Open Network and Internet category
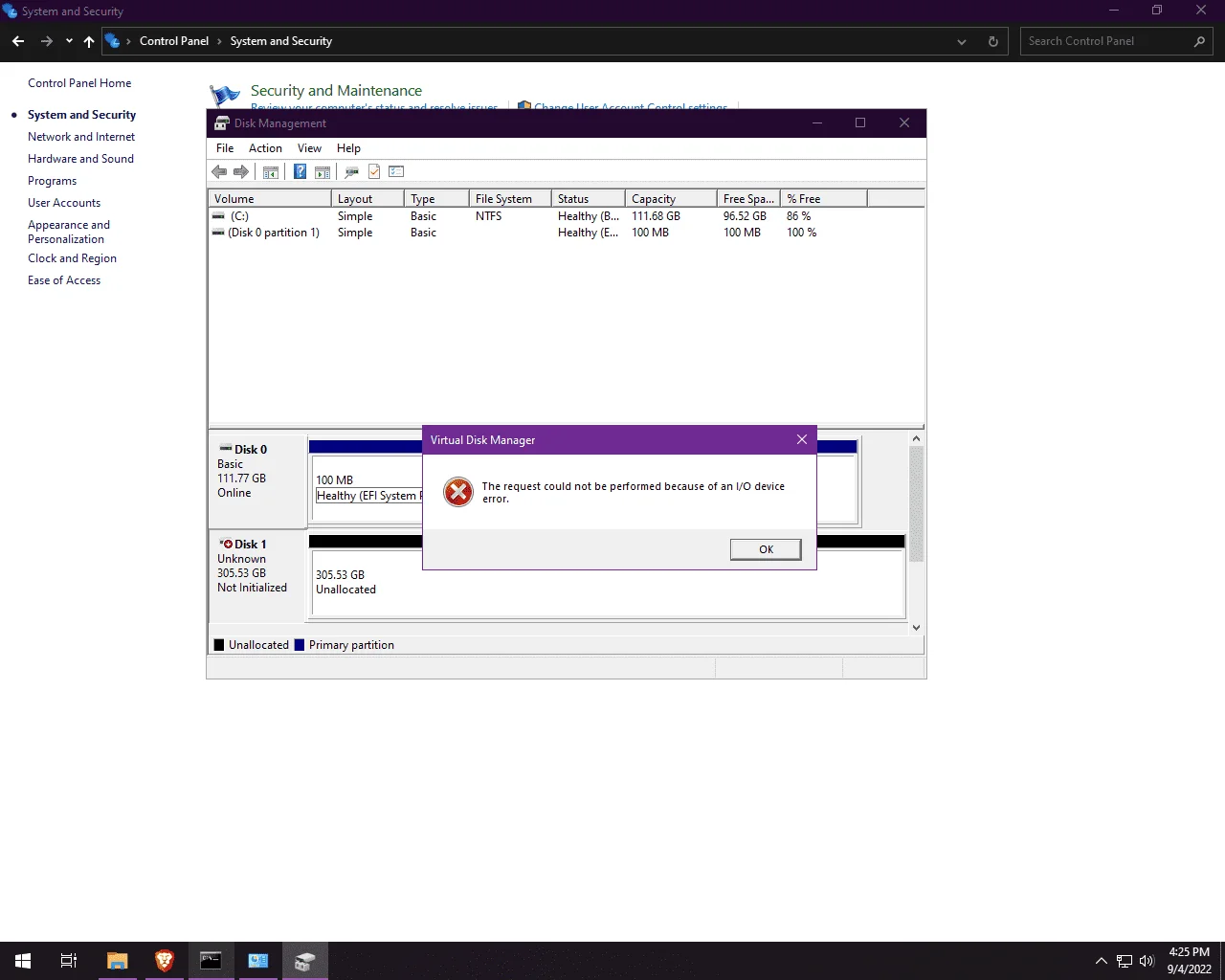 pos(81,137)
